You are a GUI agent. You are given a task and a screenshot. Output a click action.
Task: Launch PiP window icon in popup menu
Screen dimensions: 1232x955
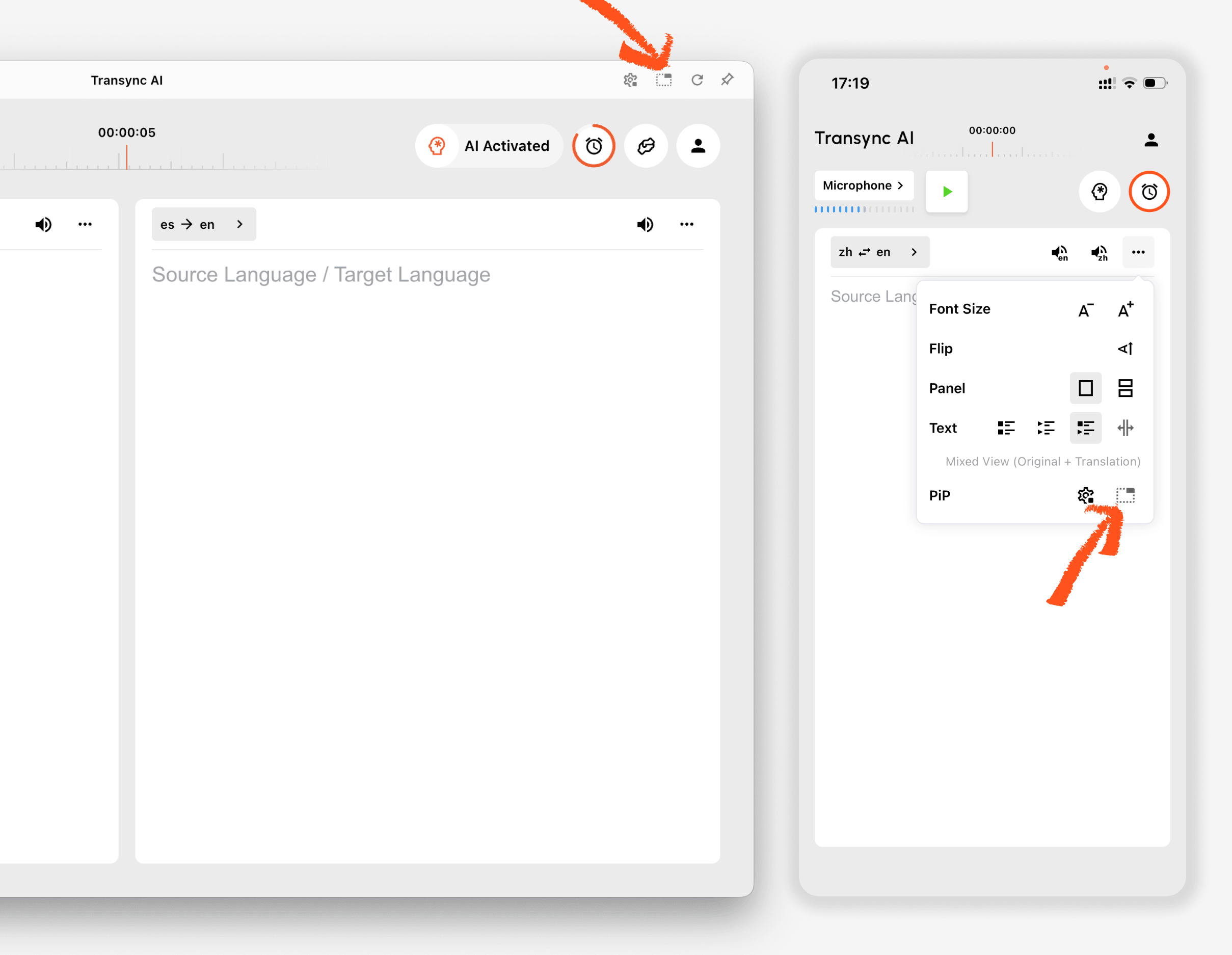pyautogui.click(x=1126, y=496)
